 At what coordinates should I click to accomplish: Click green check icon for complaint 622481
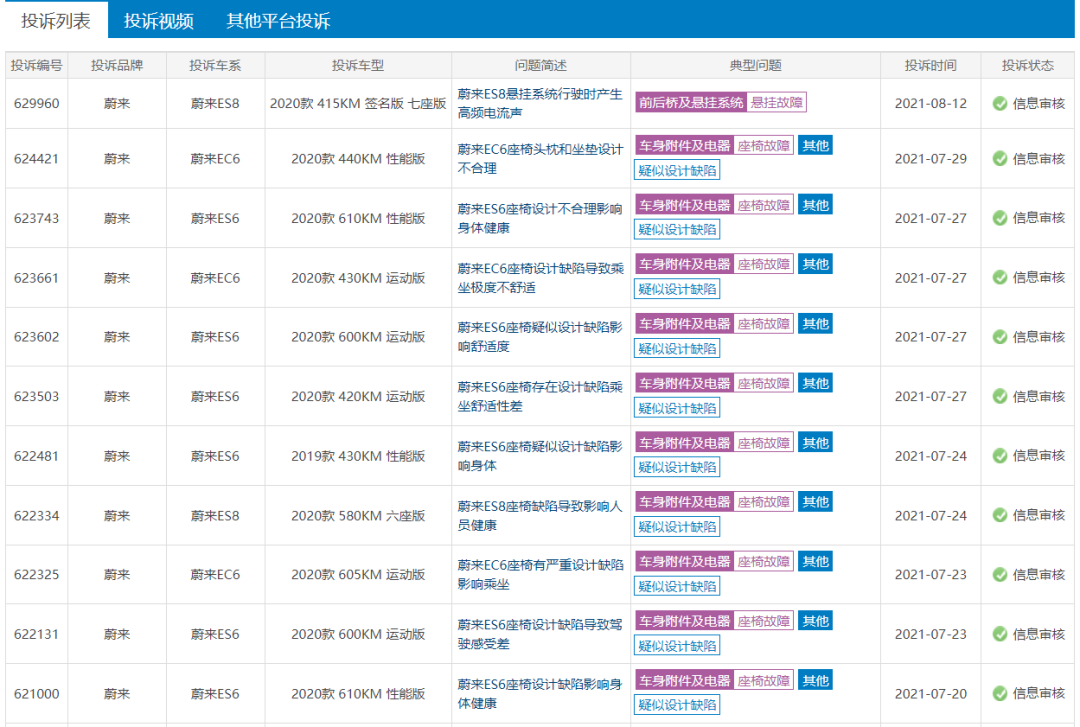1000,455
